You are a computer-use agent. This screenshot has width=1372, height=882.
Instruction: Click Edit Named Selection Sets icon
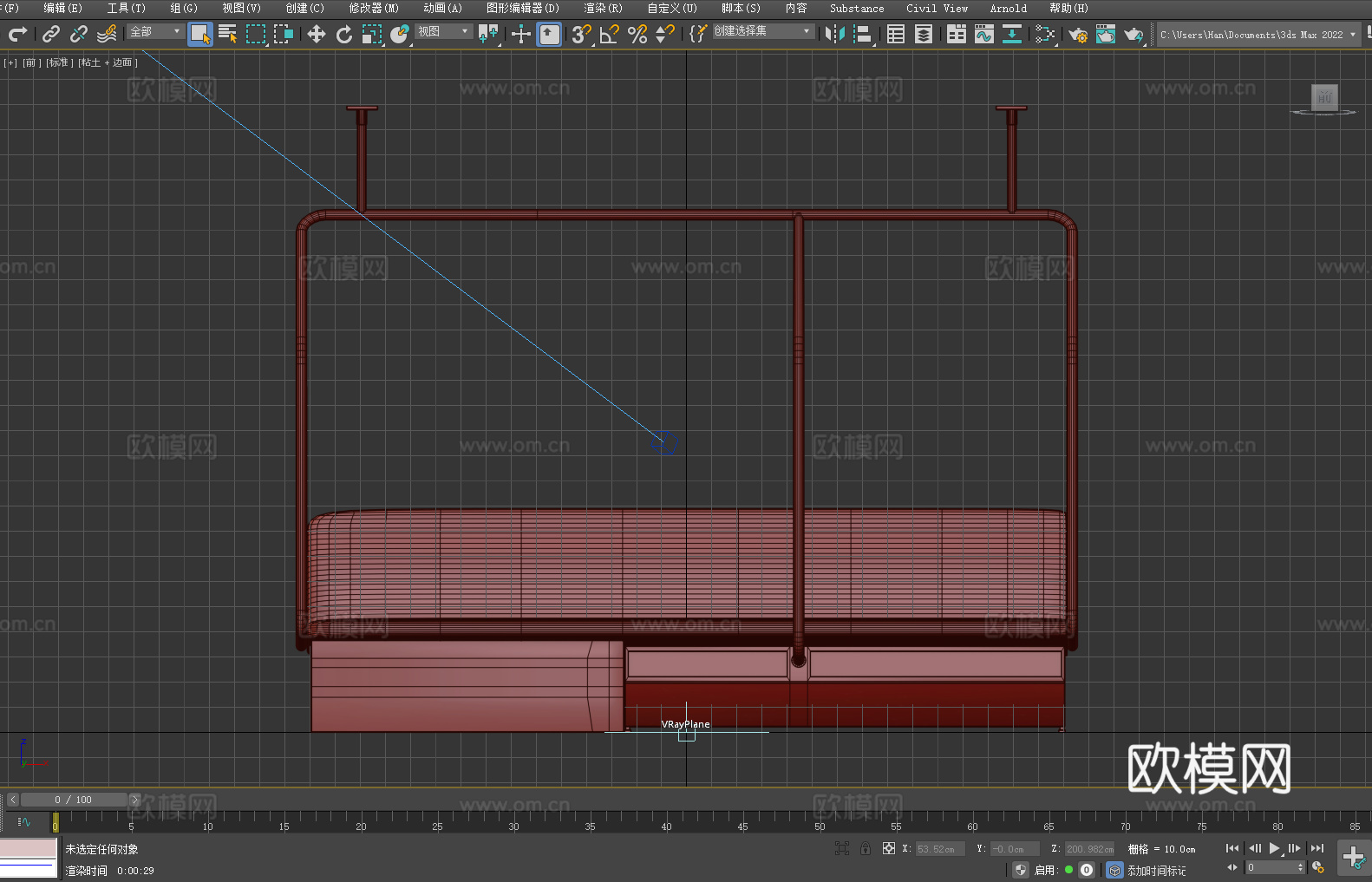click(x=698, y=34)
